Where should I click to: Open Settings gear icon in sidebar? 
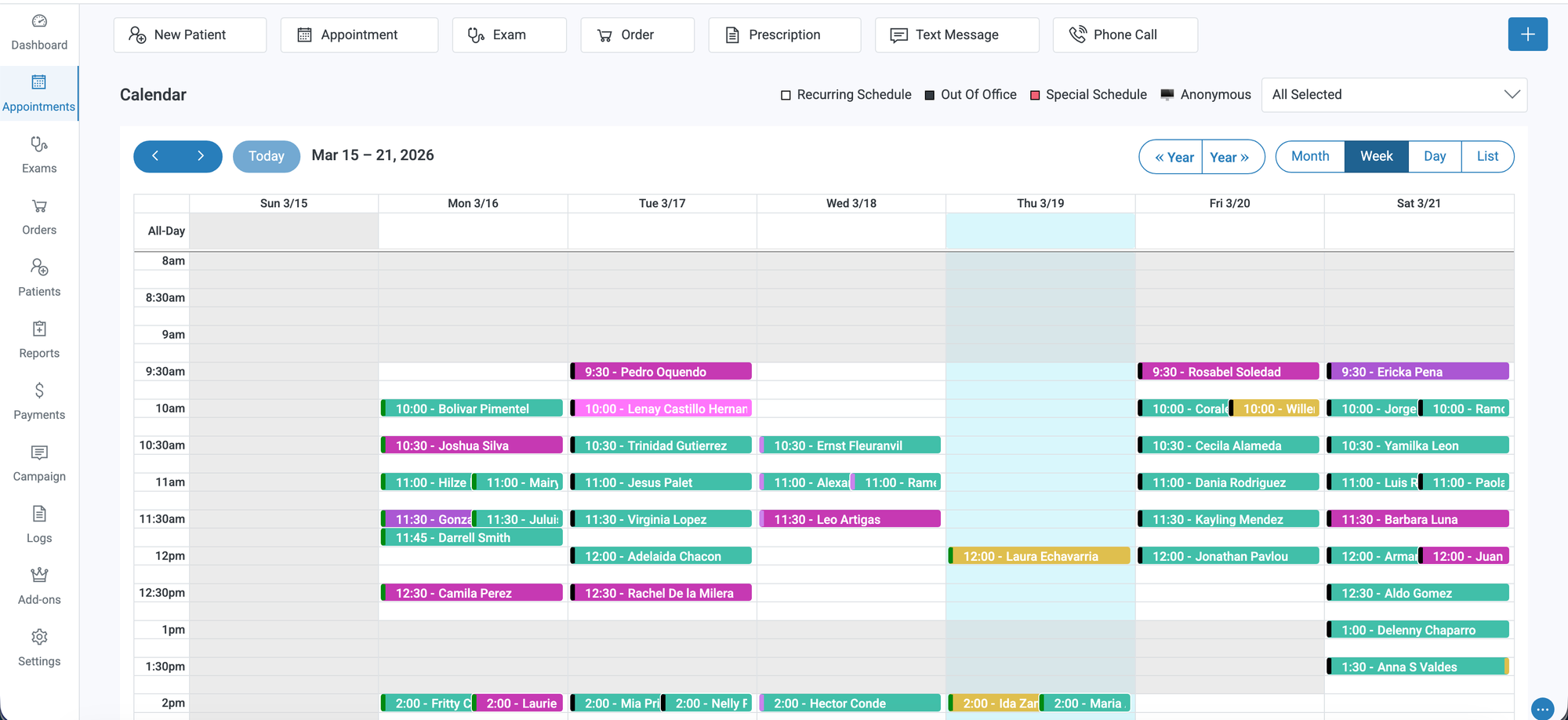[x=39, y=637]
